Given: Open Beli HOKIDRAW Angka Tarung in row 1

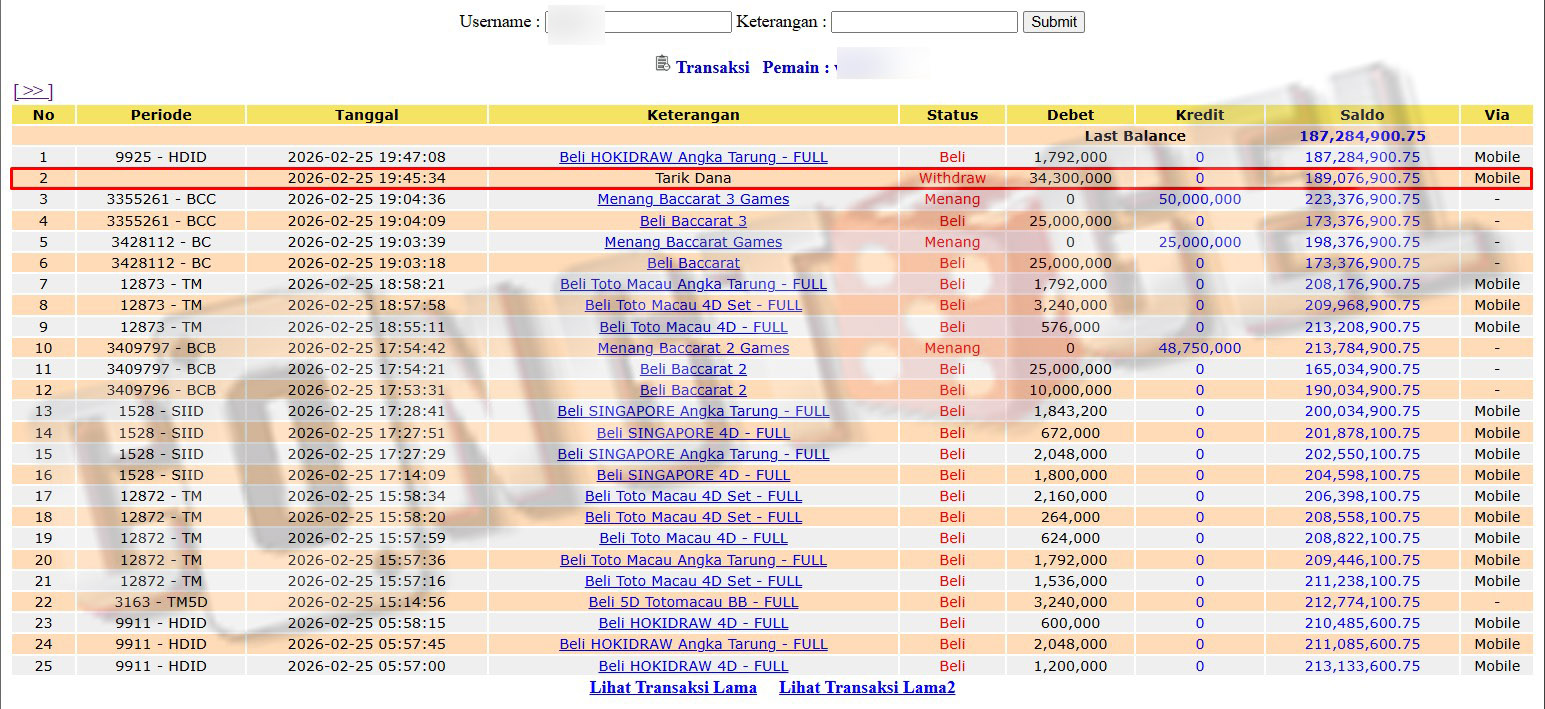Looking at the screenshot, I should pyautogui.click(x=693, y=157).
